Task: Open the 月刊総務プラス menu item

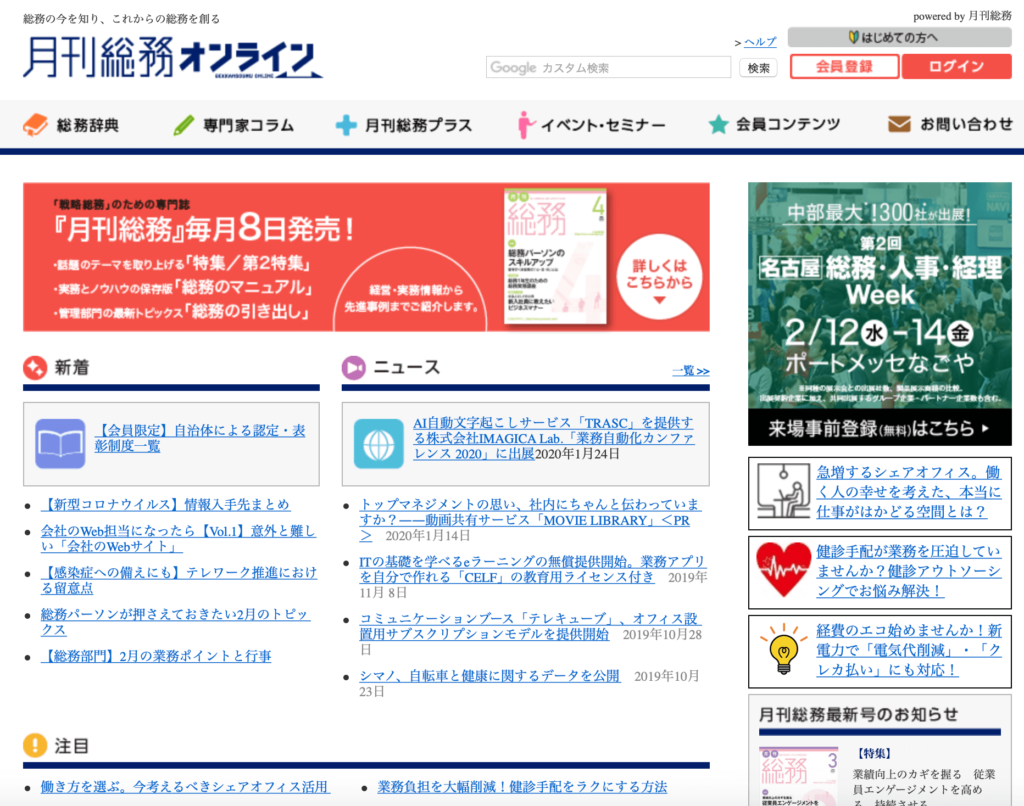Action: coord(404,125)
